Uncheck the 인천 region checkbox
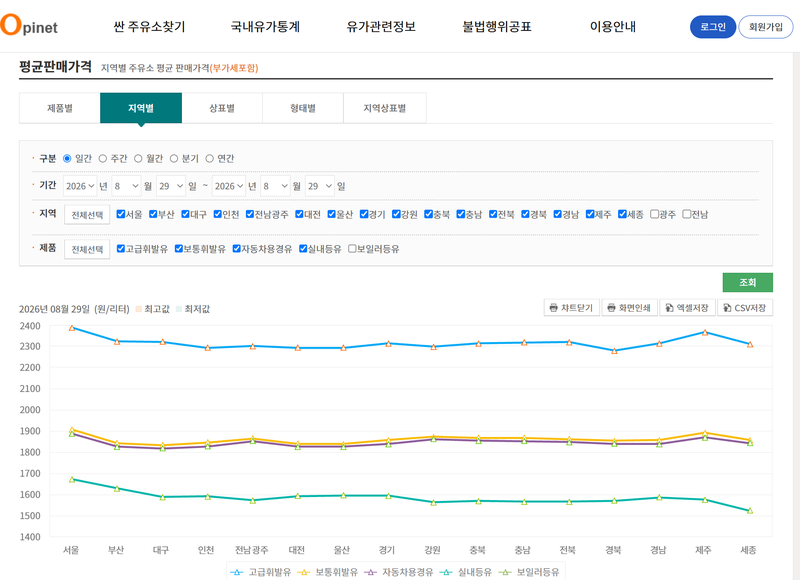The width and height of the screenshot is (800, 580). [218, 214]
